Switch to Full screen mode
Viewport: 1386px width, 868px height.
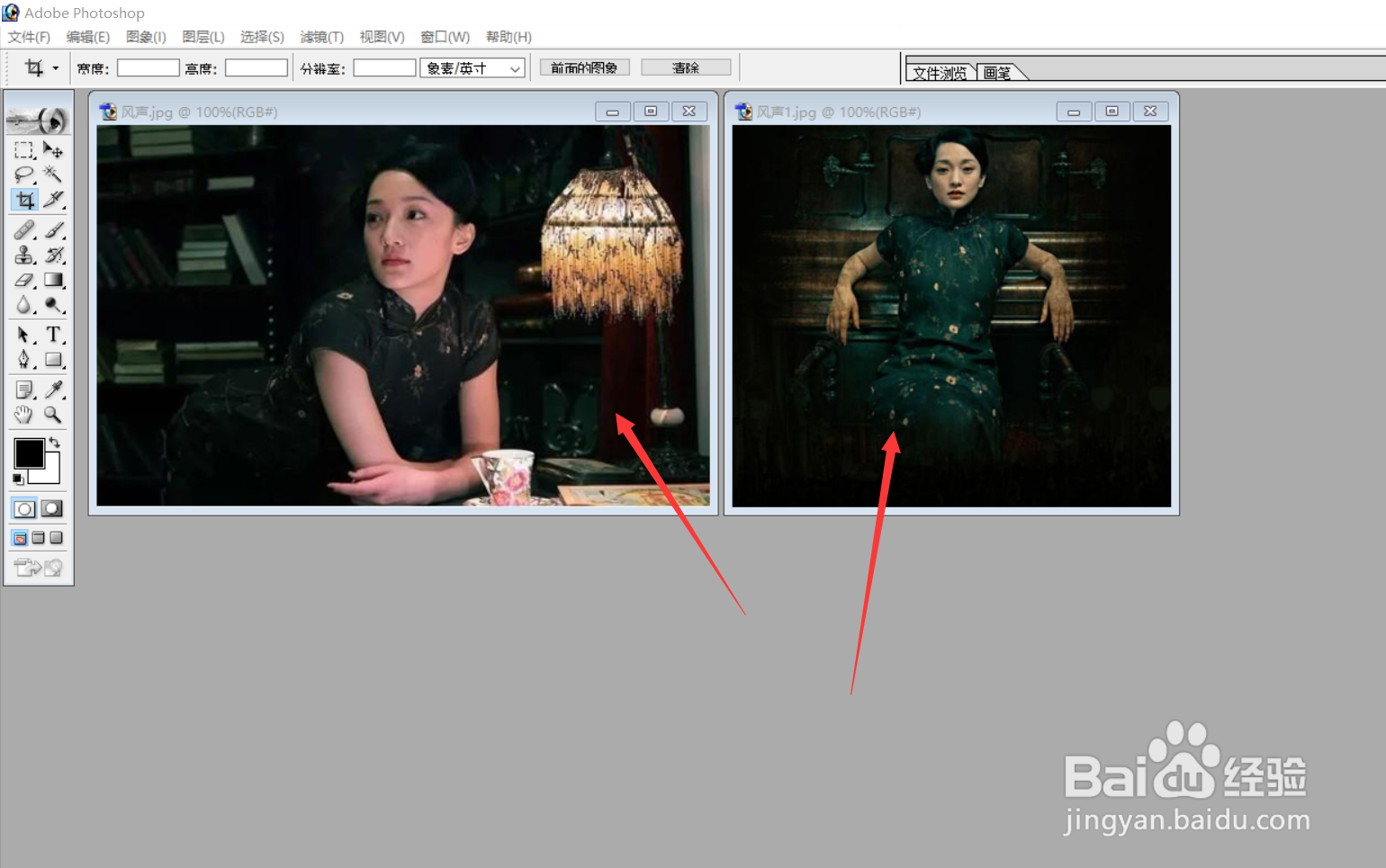coord(56,538)
